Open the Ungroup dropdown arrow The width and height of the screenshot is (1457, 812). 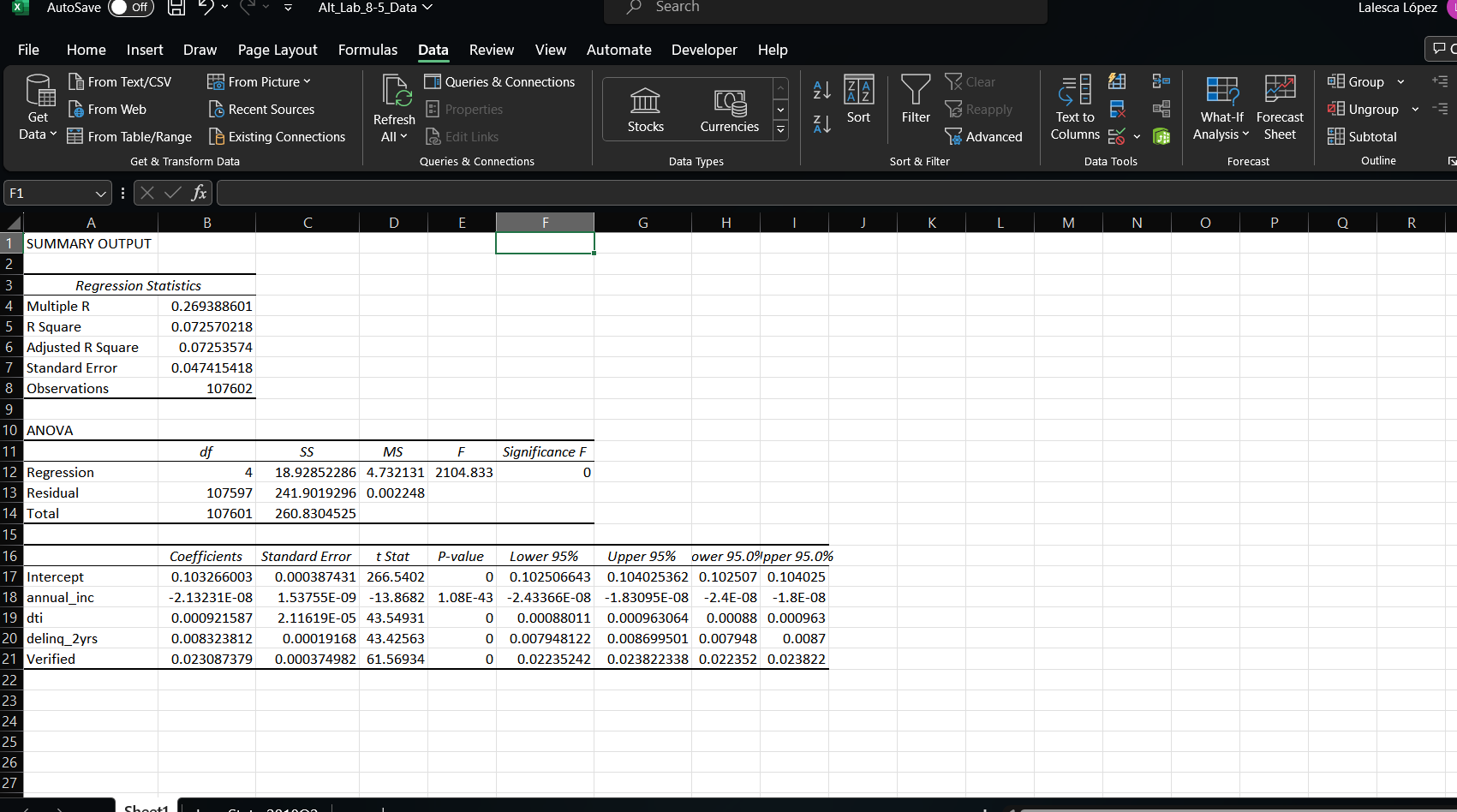coord(1415,109)
